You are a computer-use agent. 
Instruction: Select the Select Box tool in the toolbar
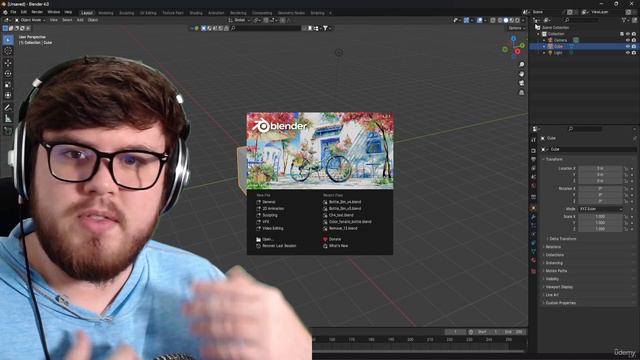(x=8, y=40)
